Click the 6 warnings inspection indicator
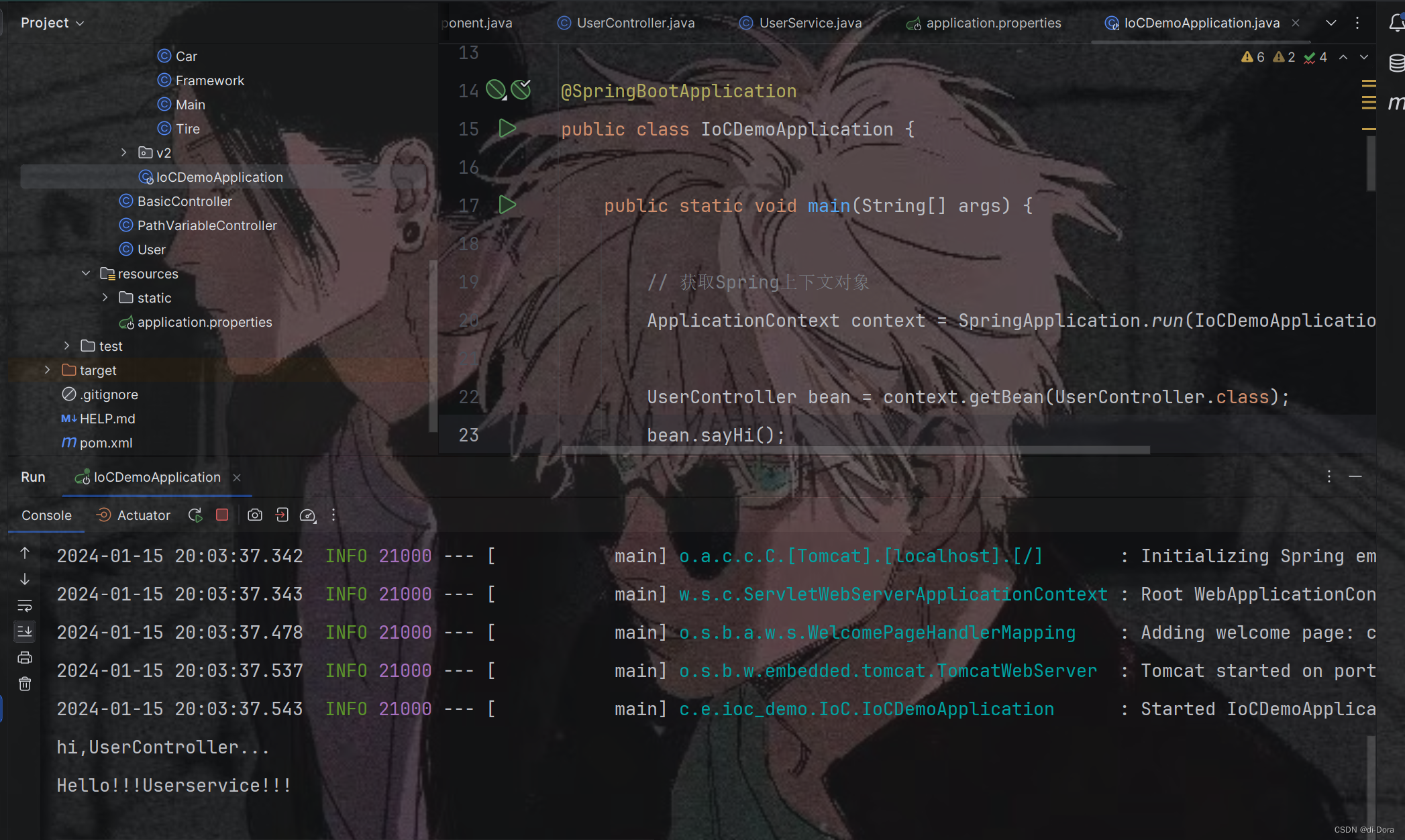Screen dimensions: 1405x840 [x=1253, y=57]
